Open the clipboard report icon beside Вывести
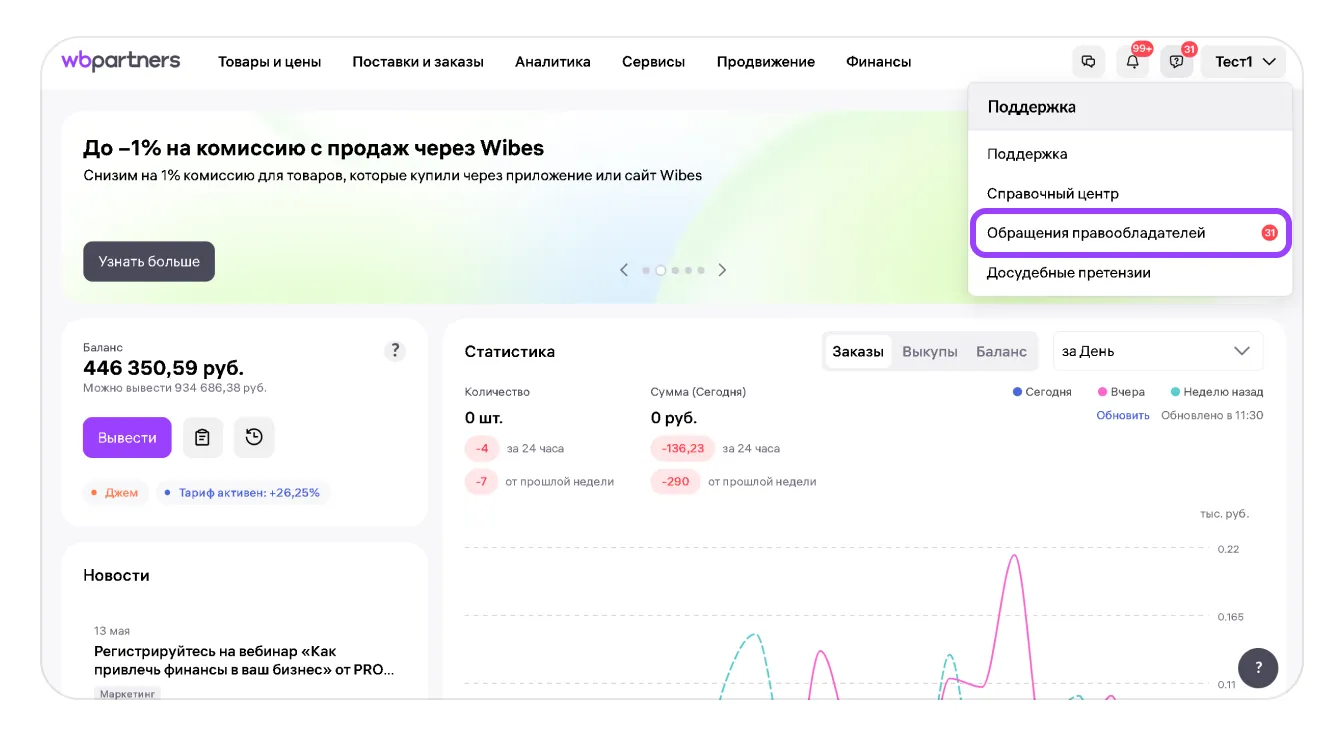 click(202, 438)
